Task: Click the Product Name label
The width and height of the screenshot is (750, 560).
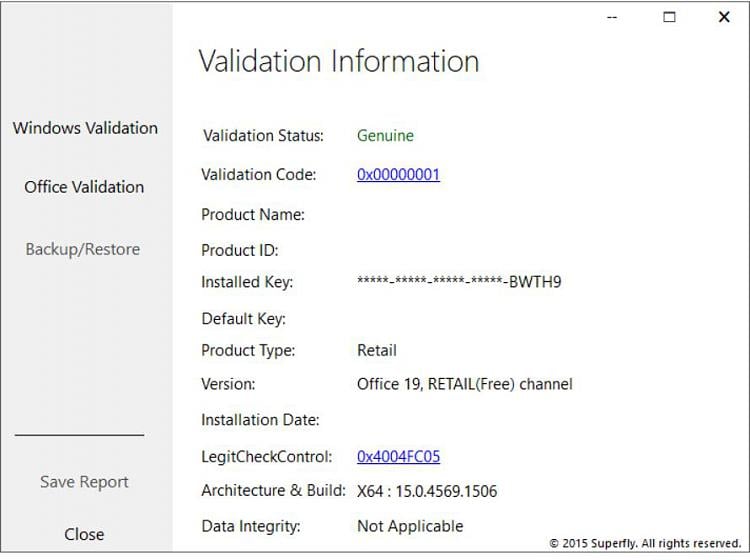Action: (x=253, y=215)
